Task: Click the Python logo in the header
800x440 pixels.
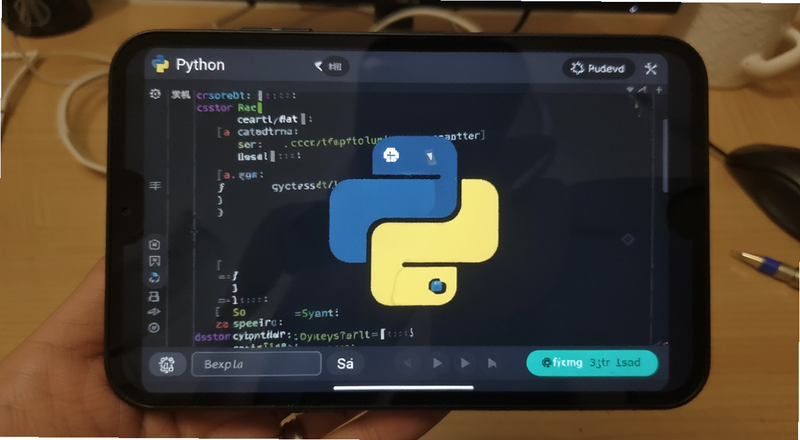Action: click(160, 64)
